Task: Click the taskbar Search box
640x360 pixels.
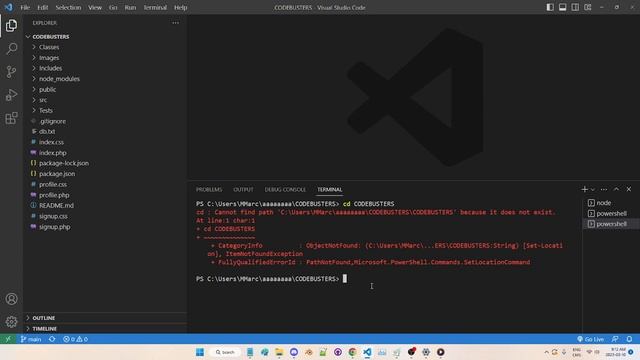Action: coord(224,352)
